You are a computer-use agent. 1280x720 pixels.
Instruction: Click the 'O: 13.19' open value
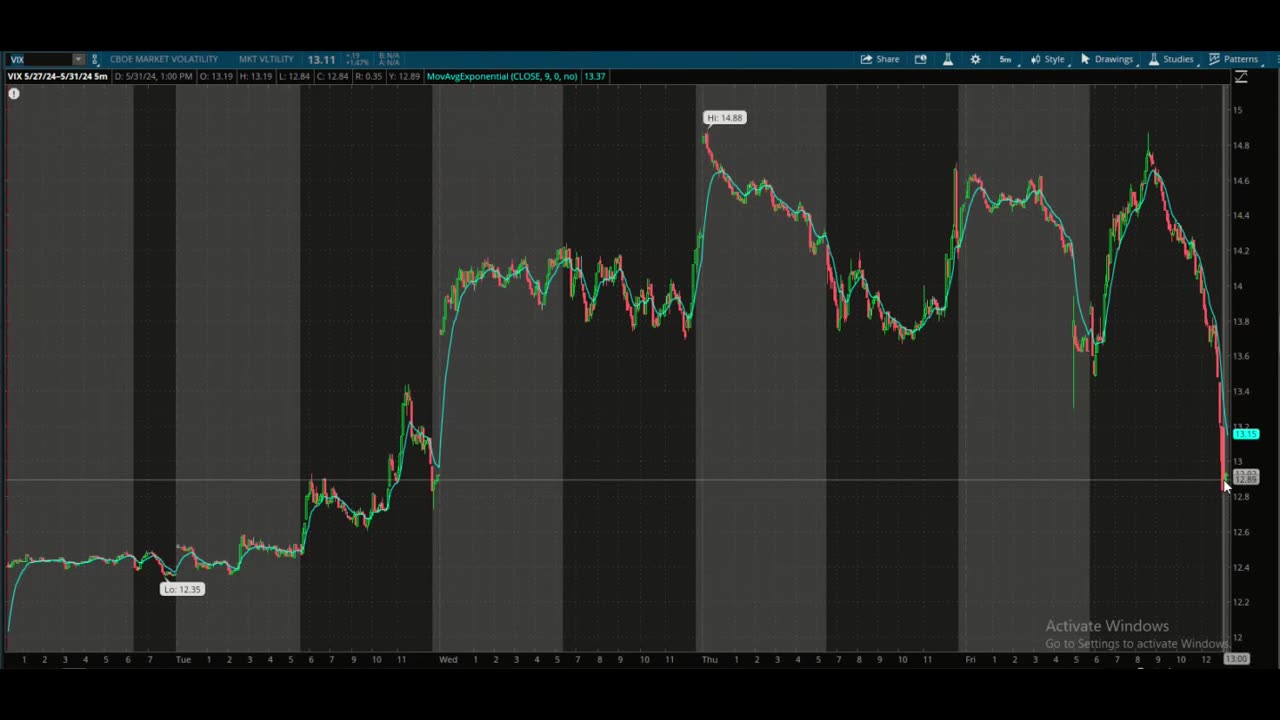coord(216,76)
